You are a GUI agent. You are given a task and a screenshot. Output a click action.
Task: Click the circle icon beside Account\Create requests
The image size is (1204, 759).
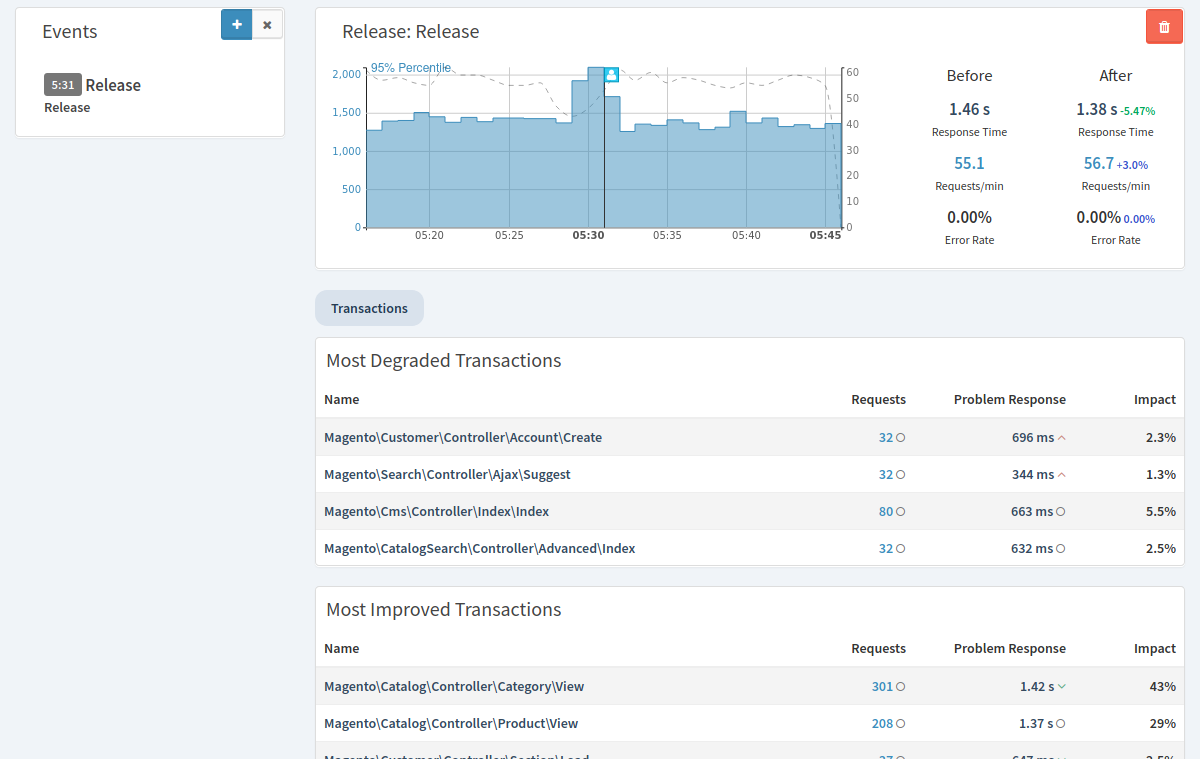pyautogui.click(x=901, y=438)
